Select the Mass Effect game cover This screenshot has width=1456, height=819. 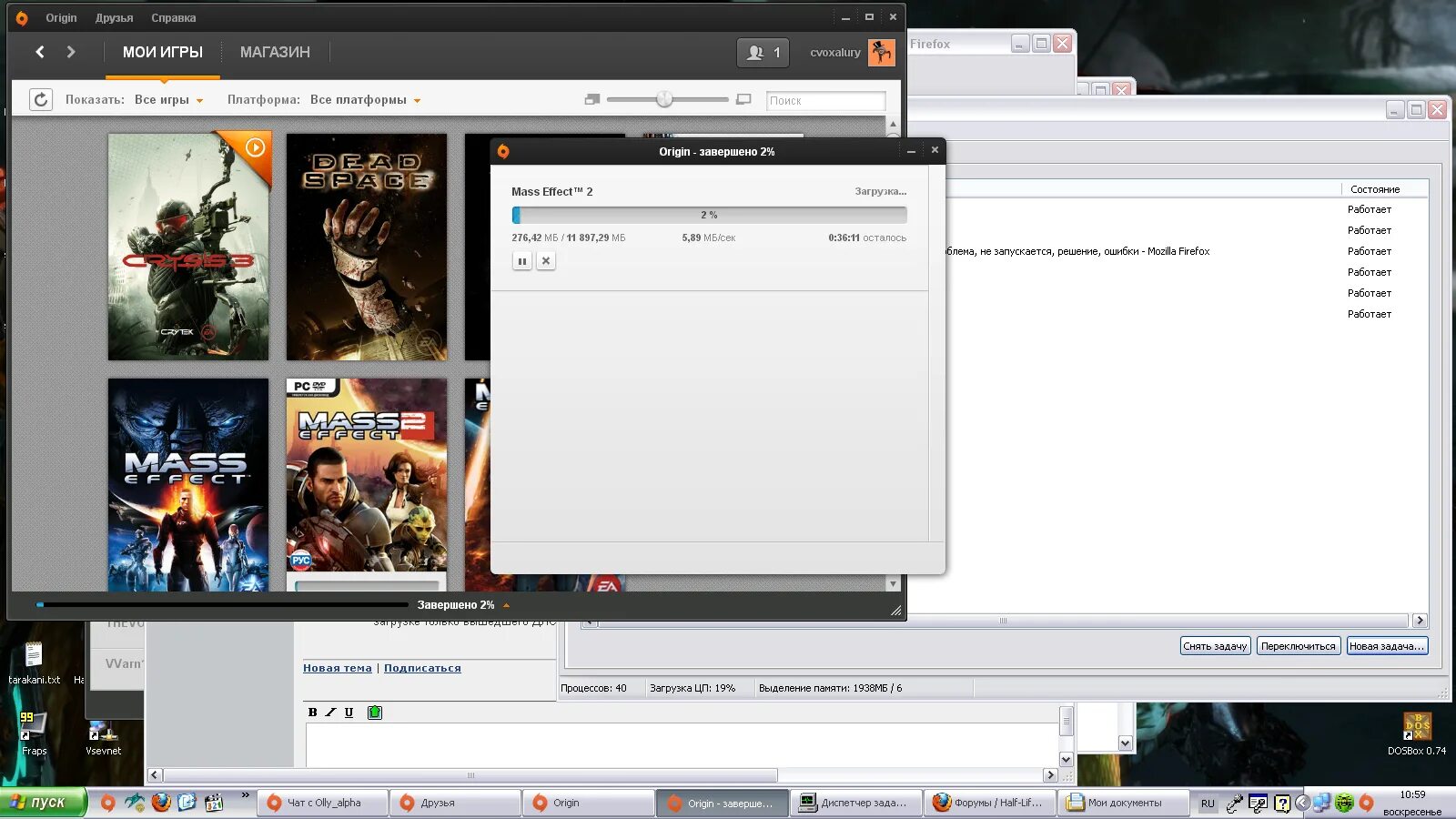pos(188,485)
